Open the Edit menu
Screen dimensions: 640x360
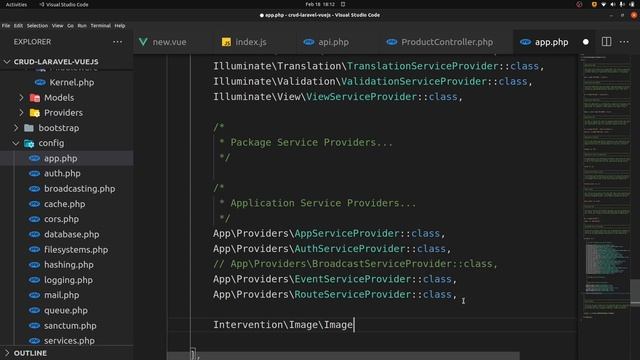click(18, 26)
